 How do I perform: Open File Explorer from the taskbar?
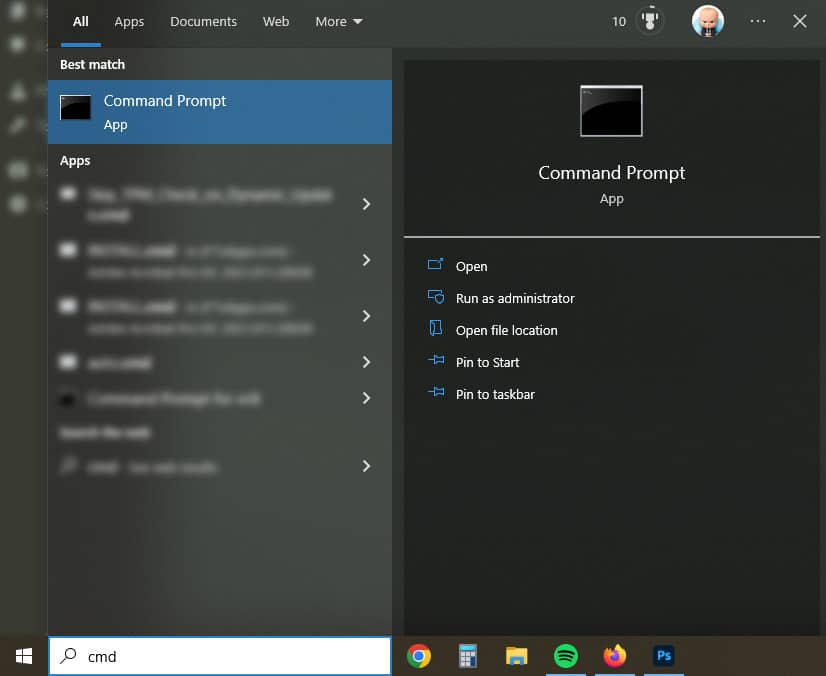point(516,657)
